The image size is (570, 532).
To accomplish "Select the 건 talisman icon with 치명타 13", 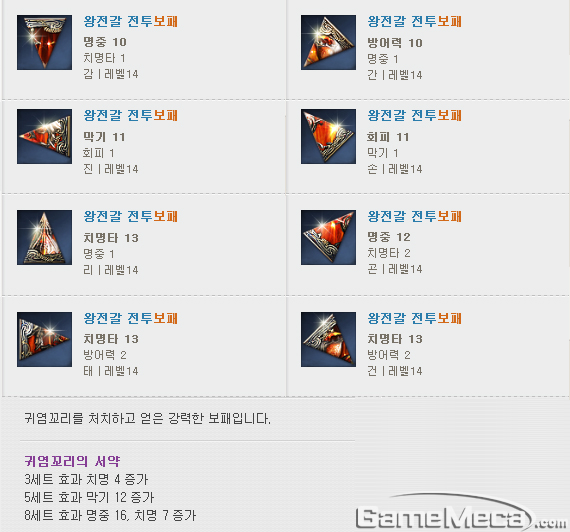I will pos(328,339).
